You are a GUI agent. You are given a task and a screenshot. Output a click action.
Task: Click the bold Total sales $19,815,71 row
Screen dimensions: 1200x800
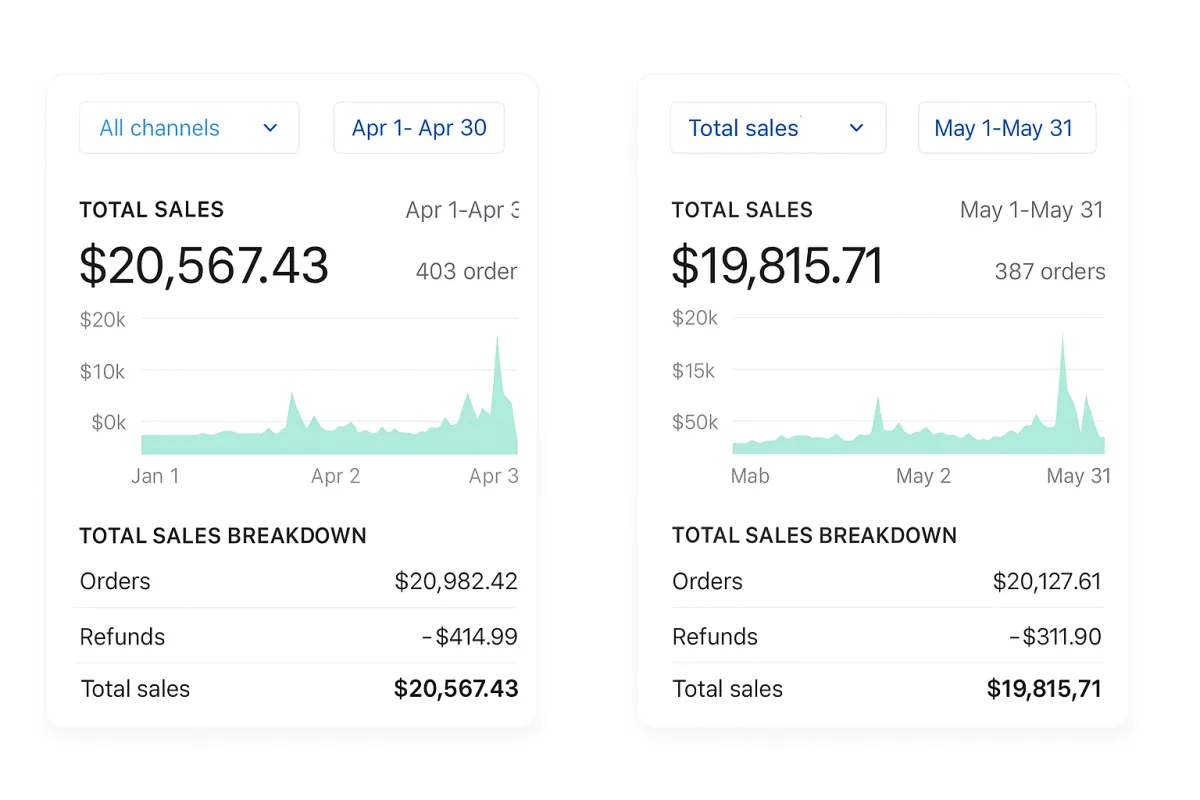click(886, 689)
